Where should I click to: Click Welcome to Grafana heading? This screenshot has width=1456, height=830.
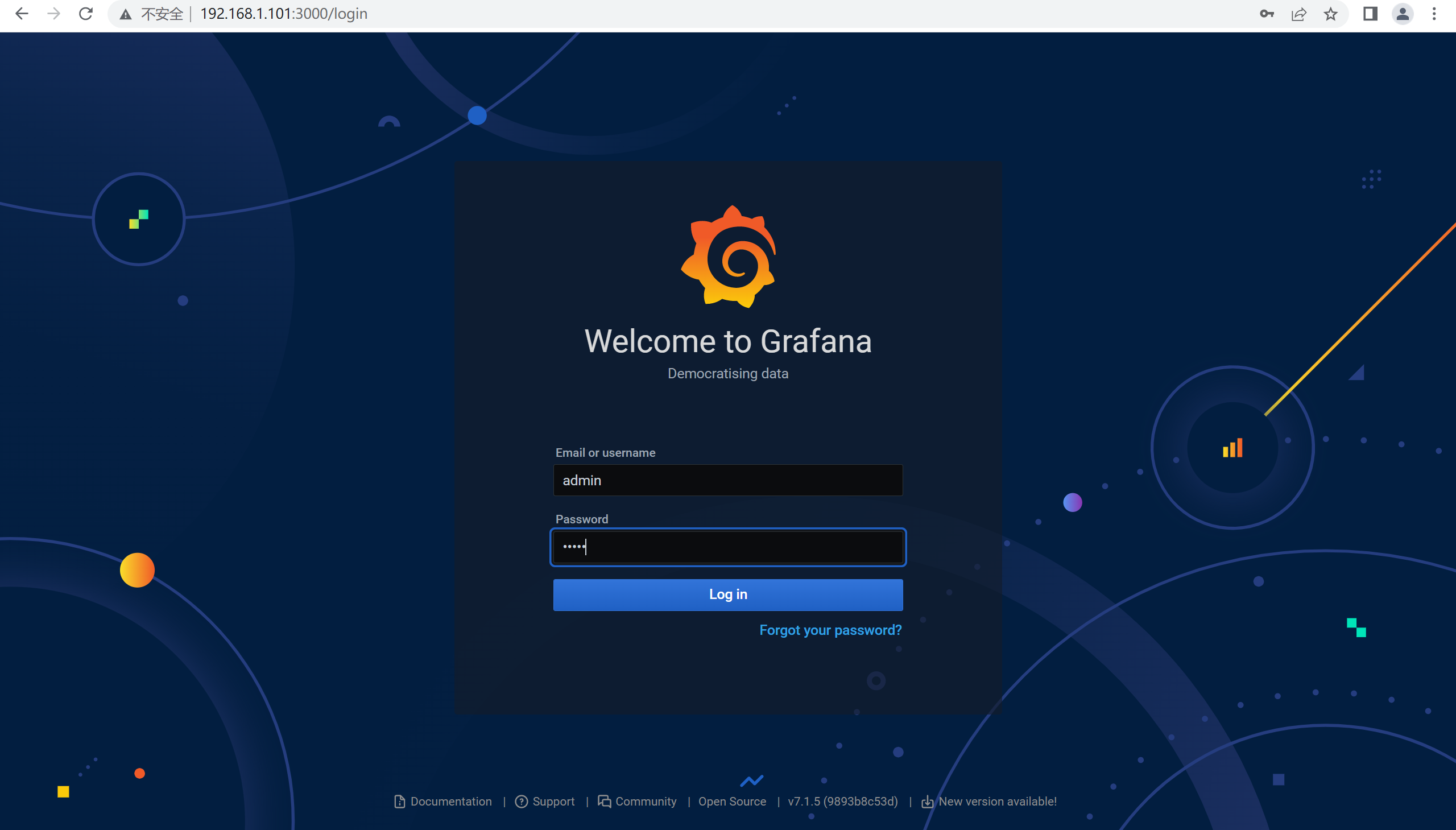point(727,341)
